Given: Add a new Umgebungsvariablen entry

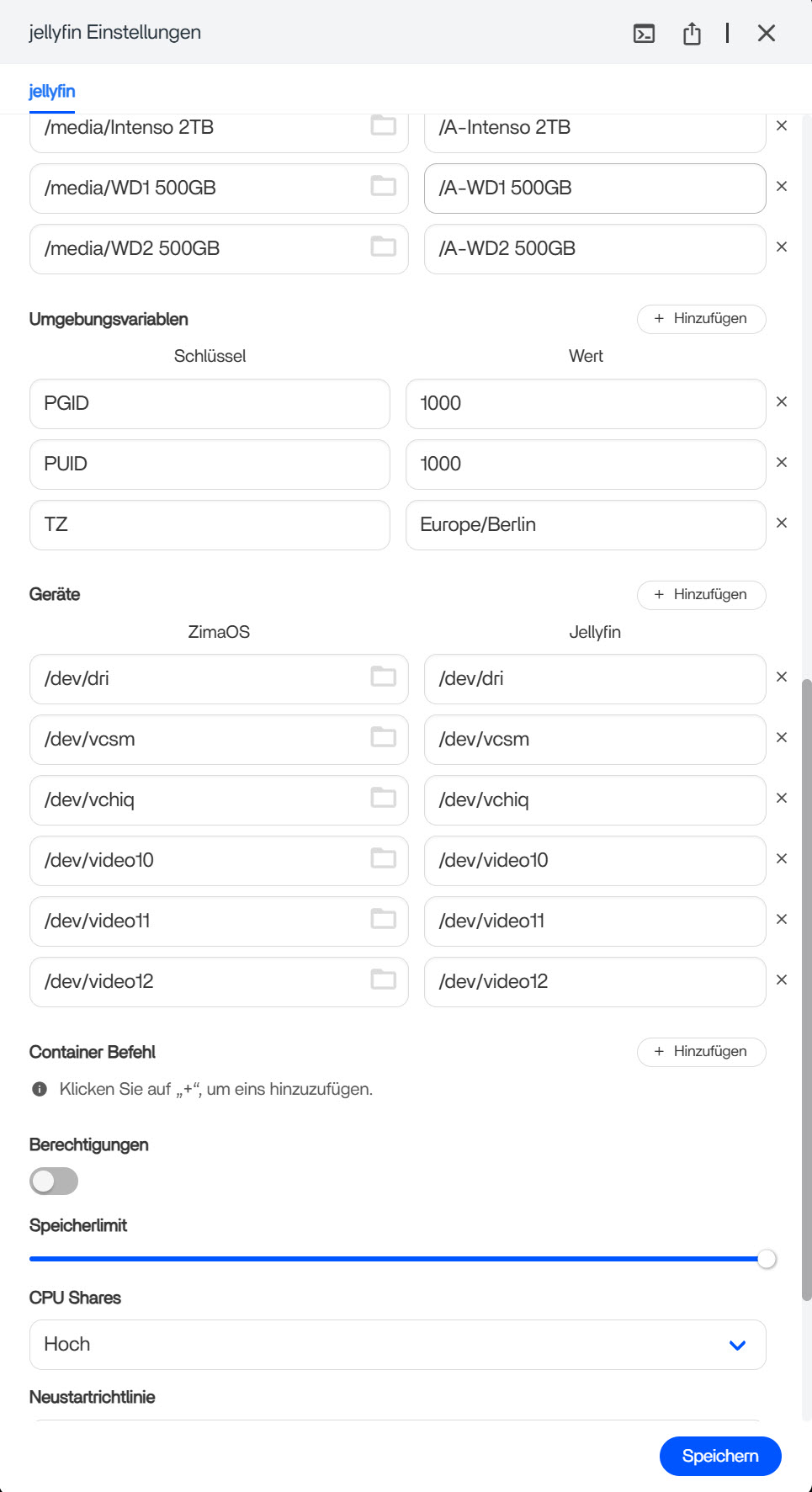Looking at the screenshot, I should coord(701,319).
